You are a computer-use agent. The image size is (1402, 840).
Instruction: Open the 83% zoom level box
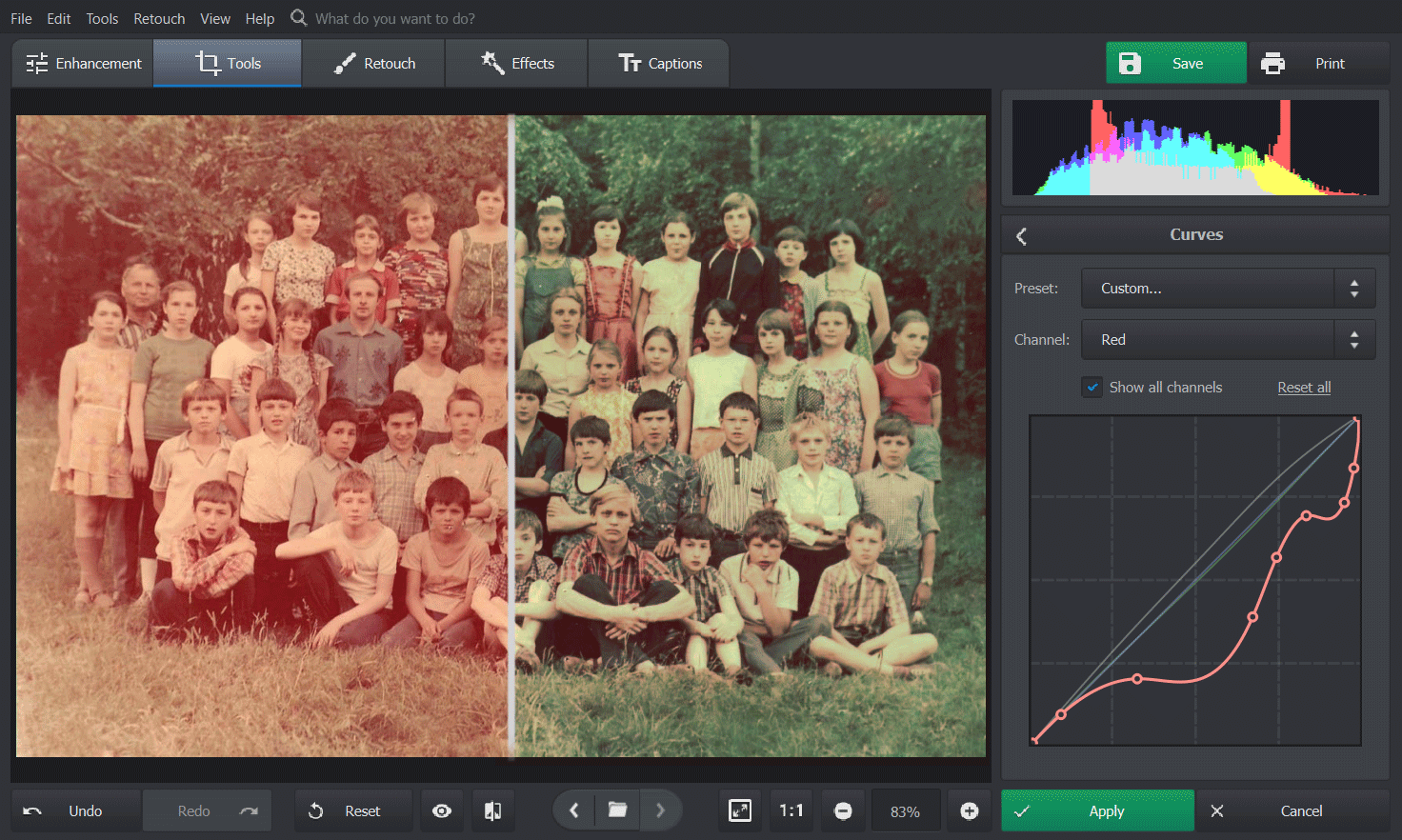pyautogui.click(x=905, y=811)
